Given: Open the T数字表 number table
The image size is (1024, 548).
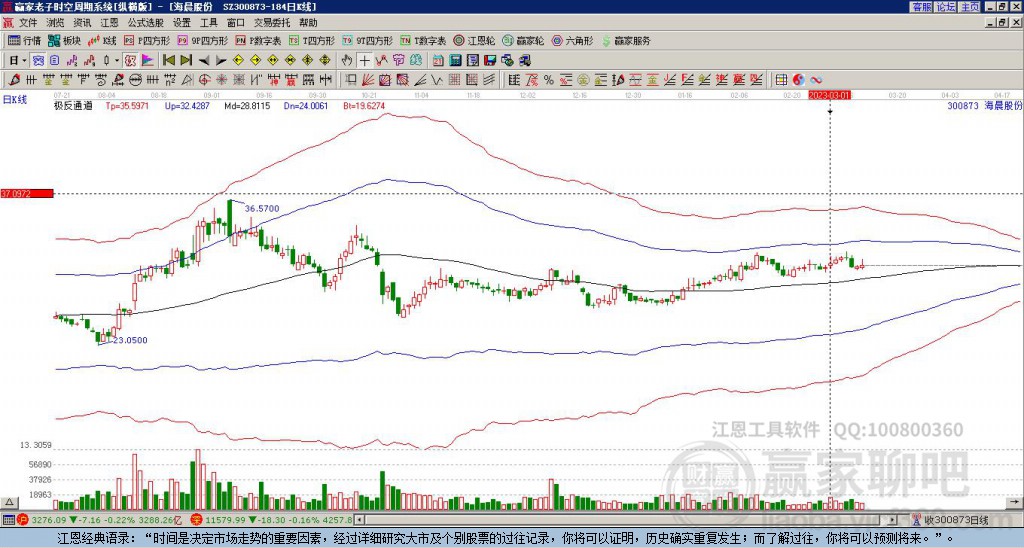Looking at the screenshot, I should 423,40.
